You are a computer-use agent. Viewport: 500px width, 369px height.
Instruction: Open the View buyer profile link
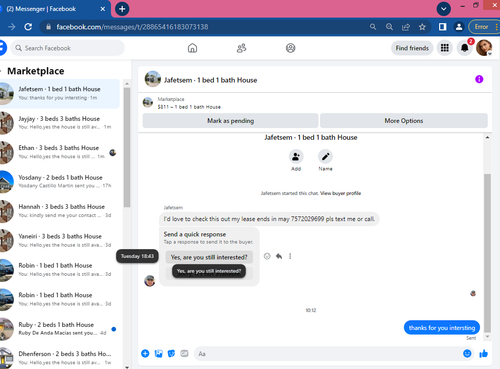pos(340,193)
